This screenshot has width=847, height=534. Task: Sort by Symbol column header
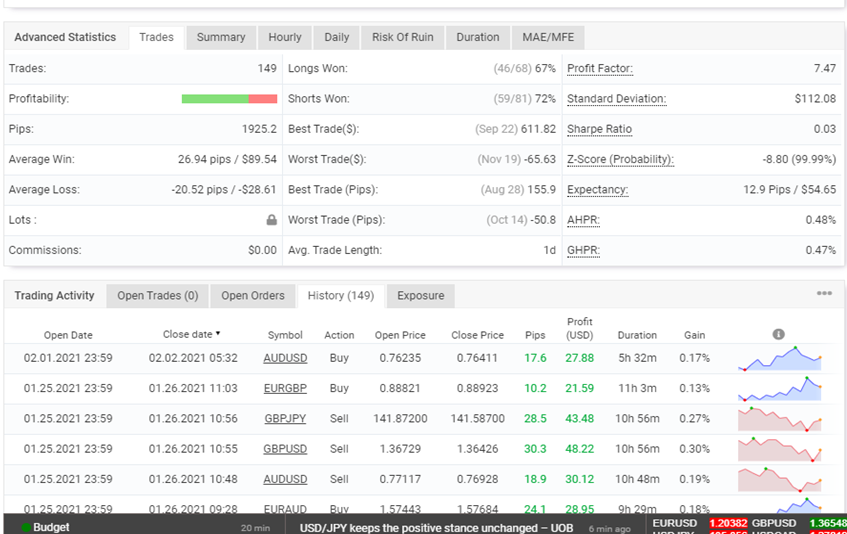pyautogui.click(x=285, y=335)
